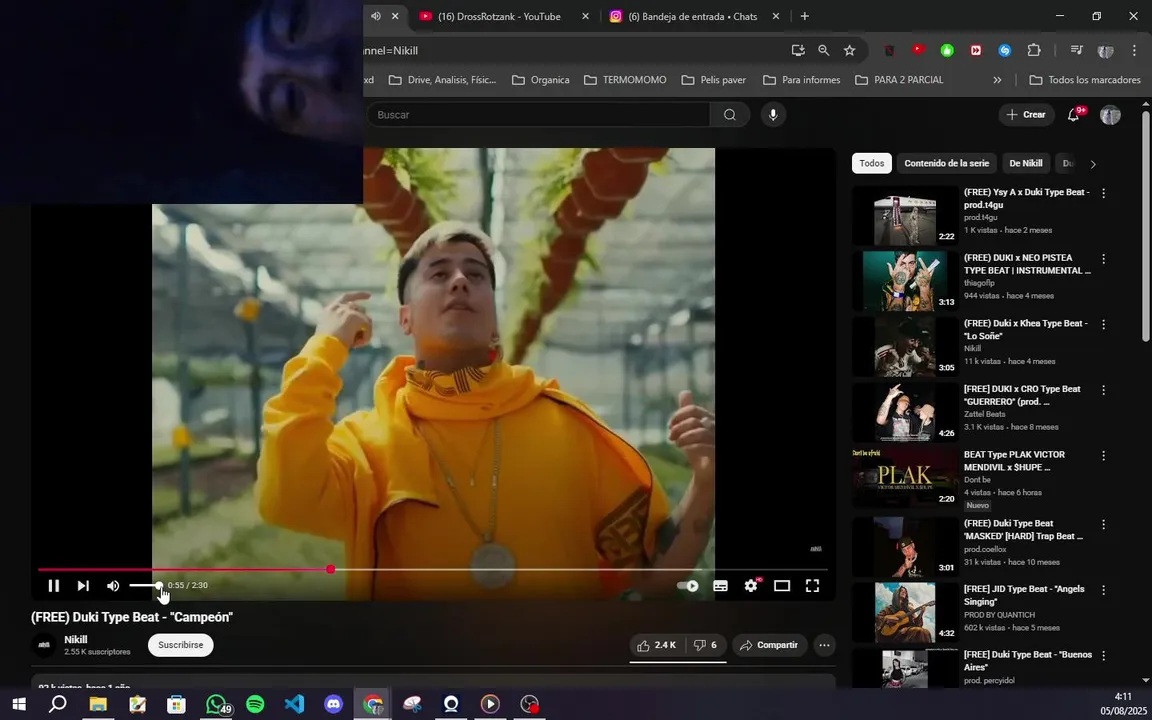1152x720 pixels.
Task: Open menu for MASKED Trap Beat video
Action: (1104, 525)
